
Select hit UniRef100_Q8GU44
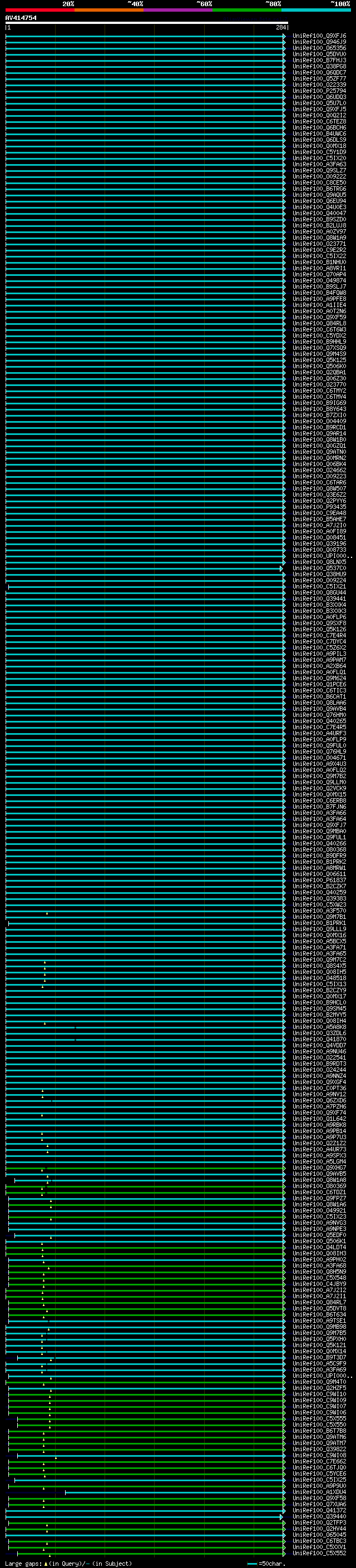pyautogui.click(x=319, y=592)
